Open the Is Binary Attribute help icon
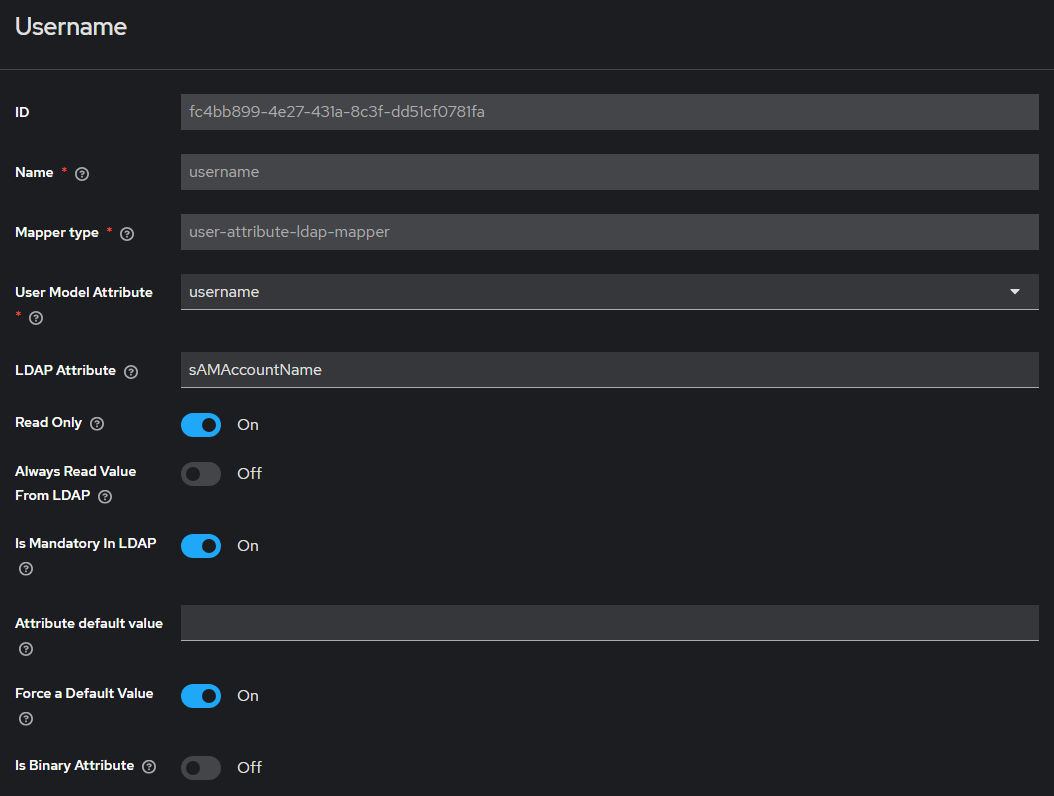Screen dimensions: 1054x796 pos(149,767)
